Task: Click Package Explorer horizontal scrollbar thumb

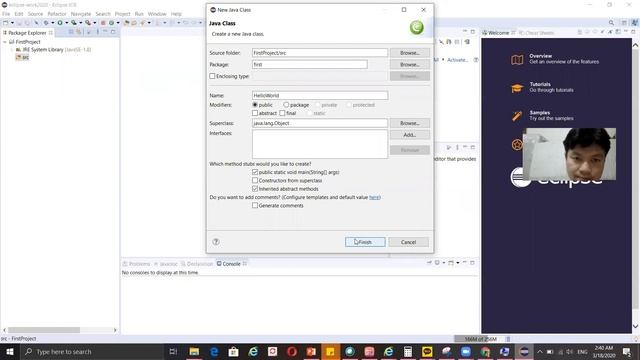Action: point(44,330)
